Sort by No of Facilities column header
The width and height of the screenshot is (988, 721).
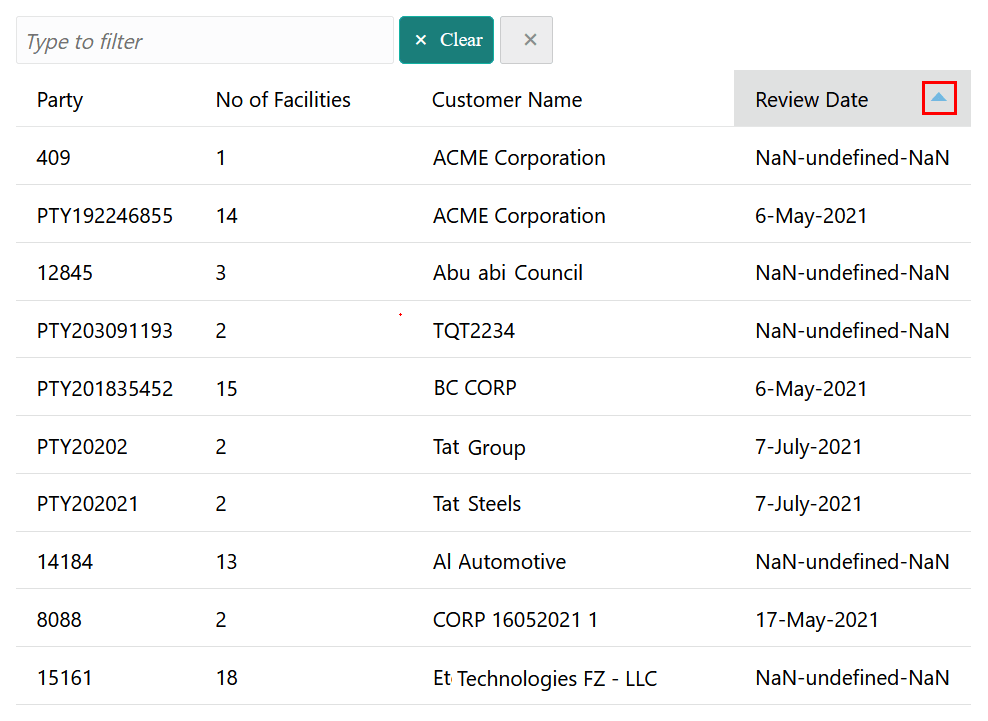tap(283, 100)
